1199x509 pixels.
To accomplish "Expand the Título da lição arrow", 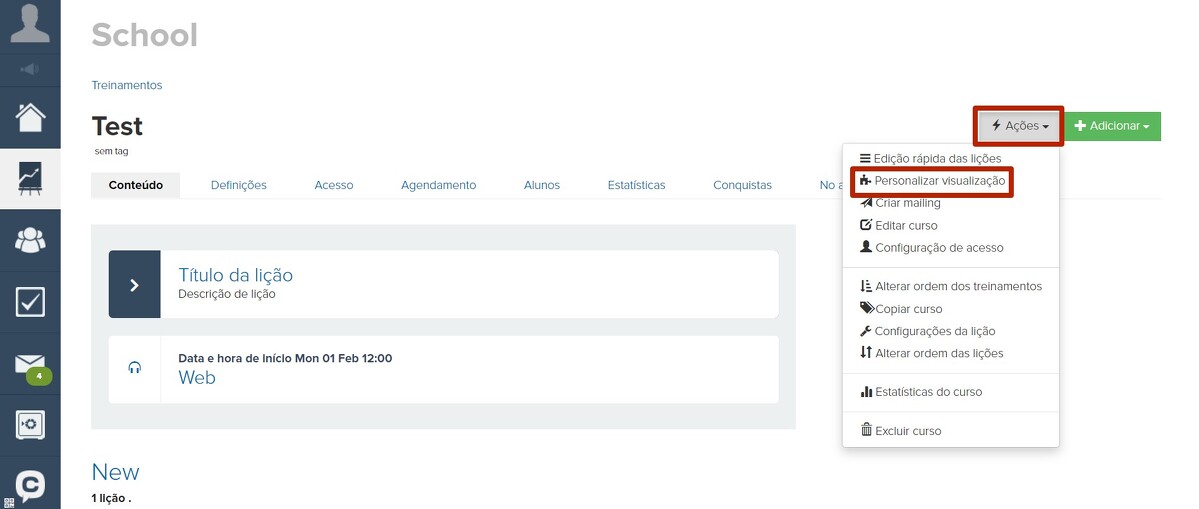I will (135, 285).
